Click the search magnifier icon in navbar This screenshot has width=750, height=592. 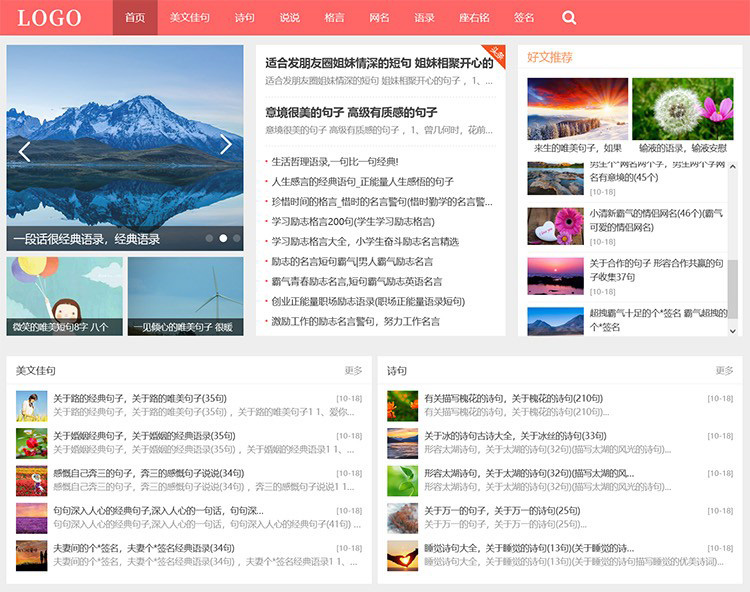coord(569,18)
